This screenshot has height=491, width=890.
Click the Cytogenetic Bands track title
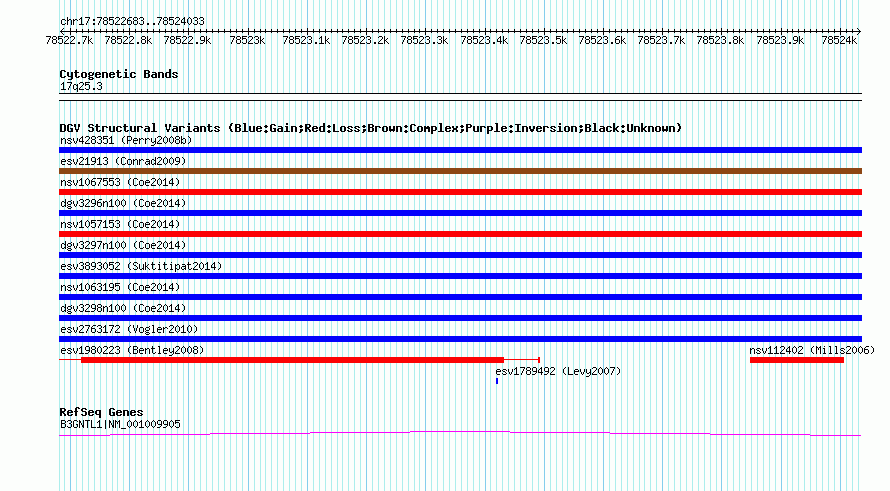(119, 74)
